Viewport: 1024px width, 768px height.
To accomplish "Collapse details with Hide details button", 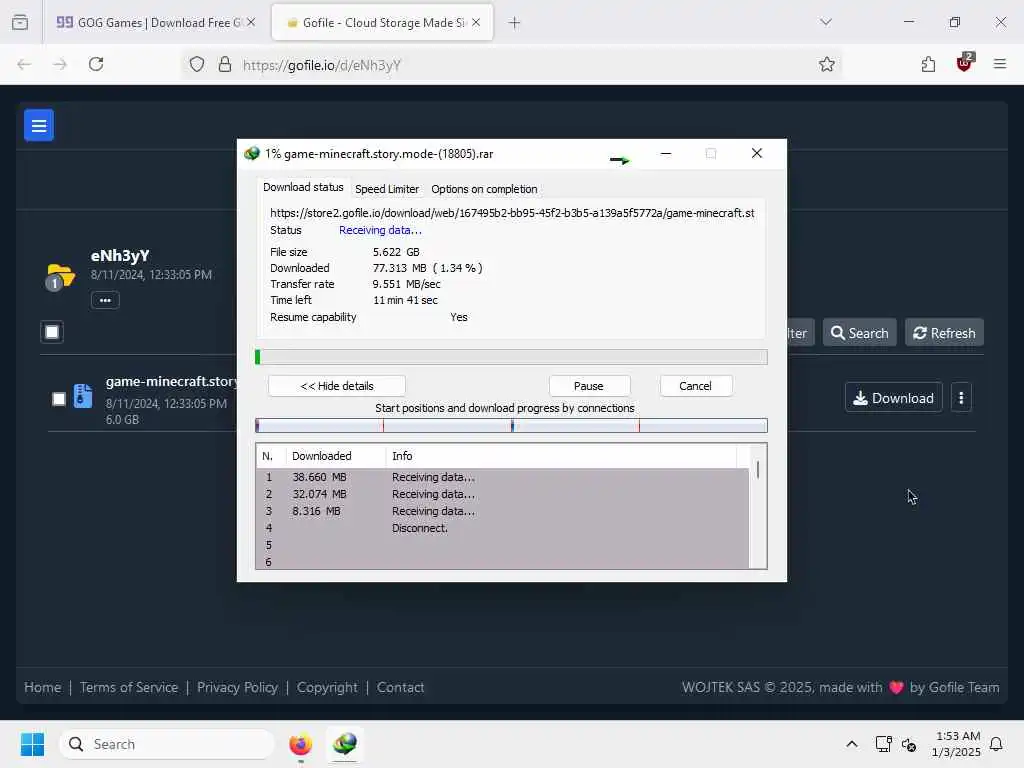I will [337, 386].
